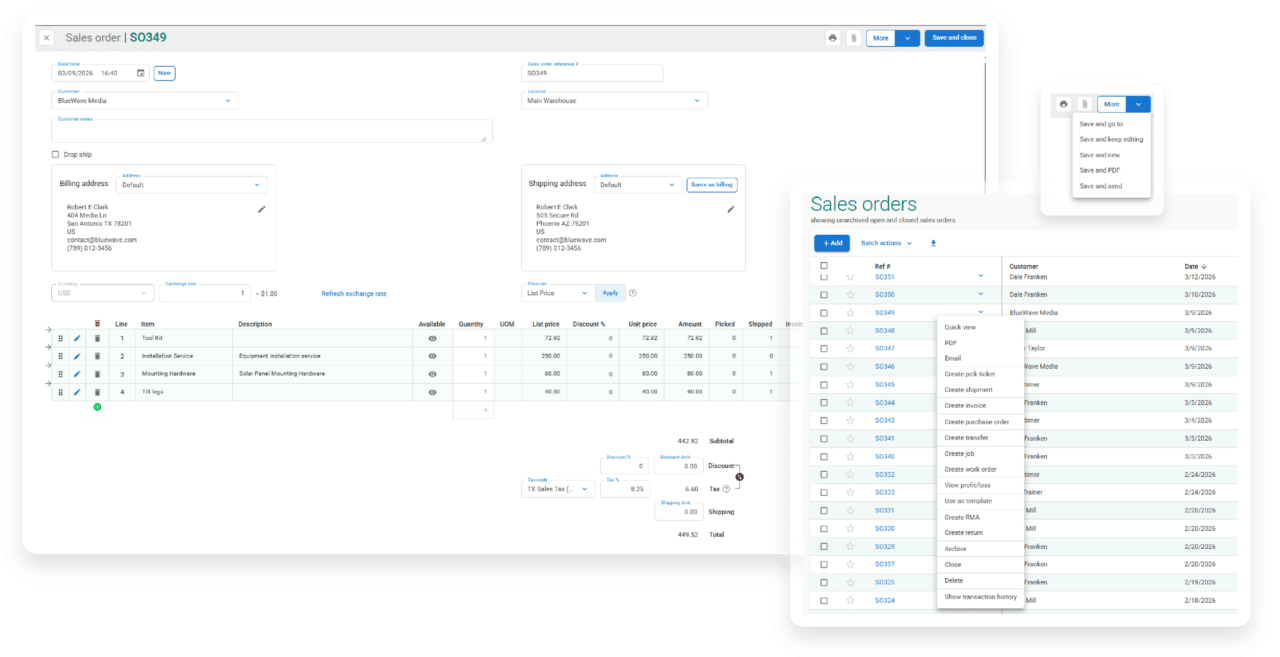Star sales order SO350

pyautogui.click(x=851, y=295)
